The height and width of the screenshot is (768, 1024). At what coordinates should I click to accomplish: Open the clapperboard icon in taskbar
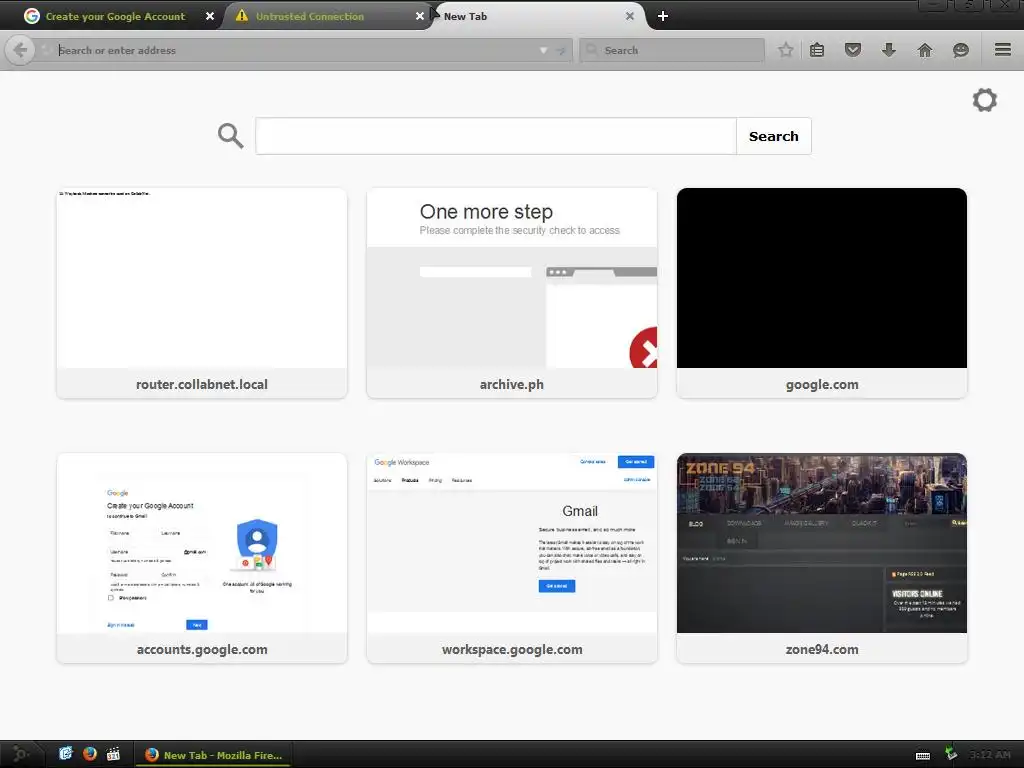pyautogui.click(x=113, y=754)
